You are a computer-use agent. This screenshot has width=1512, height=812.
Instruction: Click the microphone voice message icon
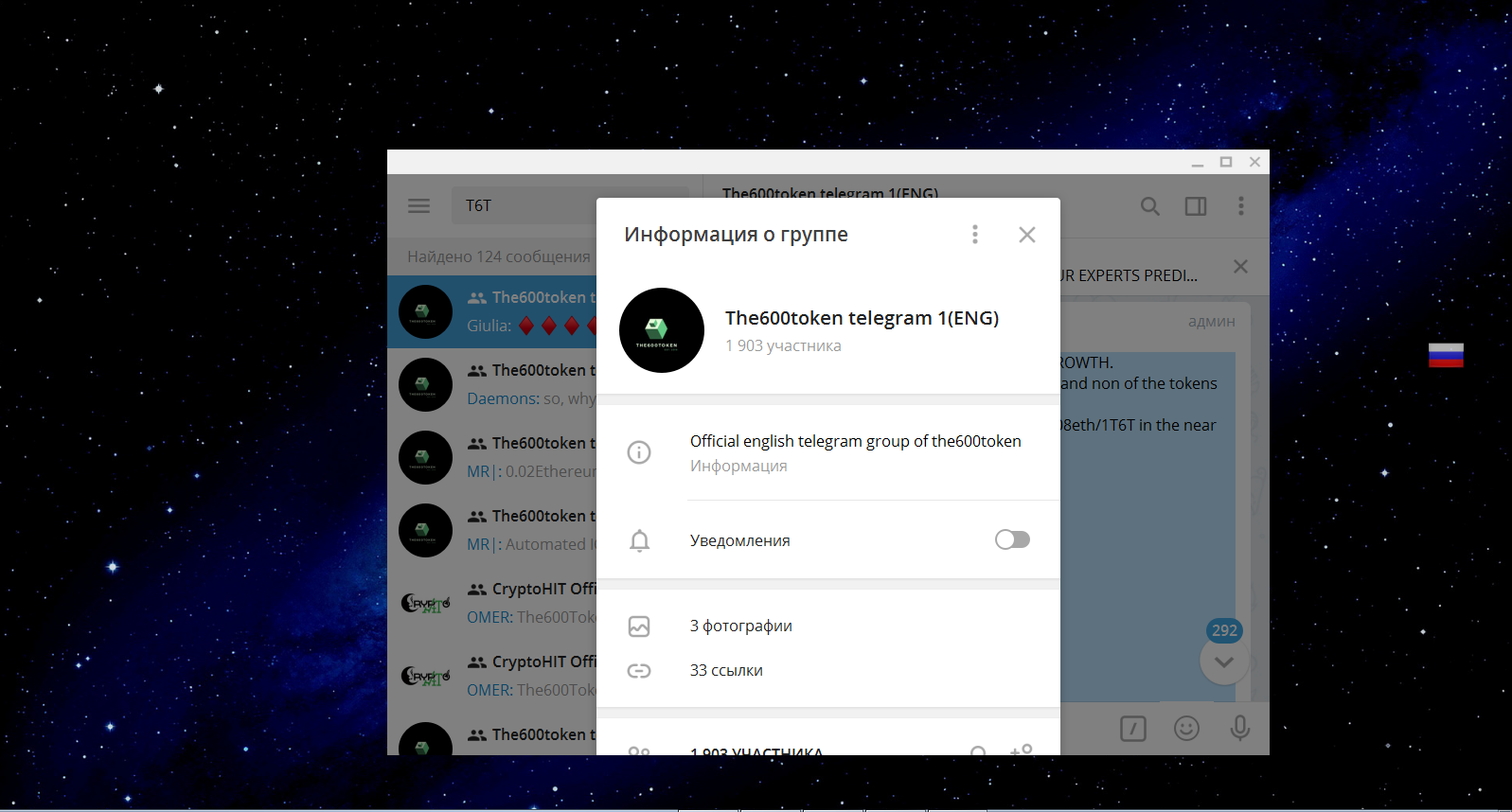(x=1240, y=728)
